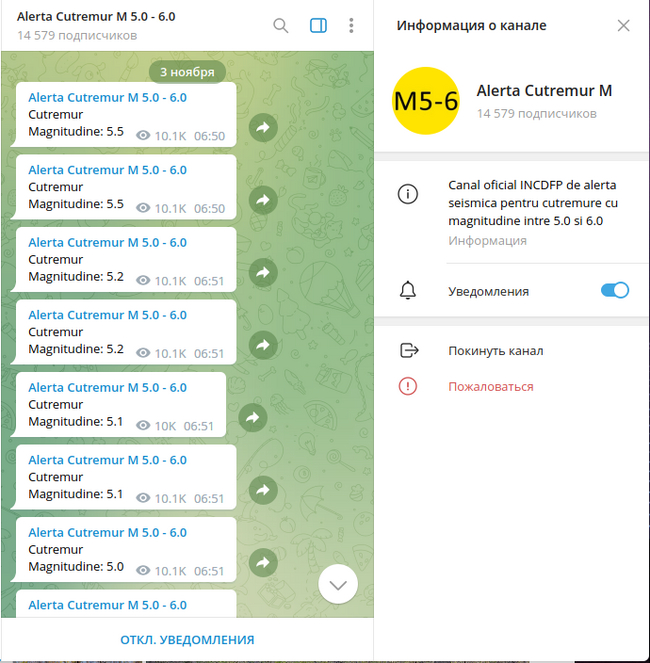This screenshot has height=663, width=650.
Task: Forward the Magnitudine 5.0 message
Action: point(263,562)
